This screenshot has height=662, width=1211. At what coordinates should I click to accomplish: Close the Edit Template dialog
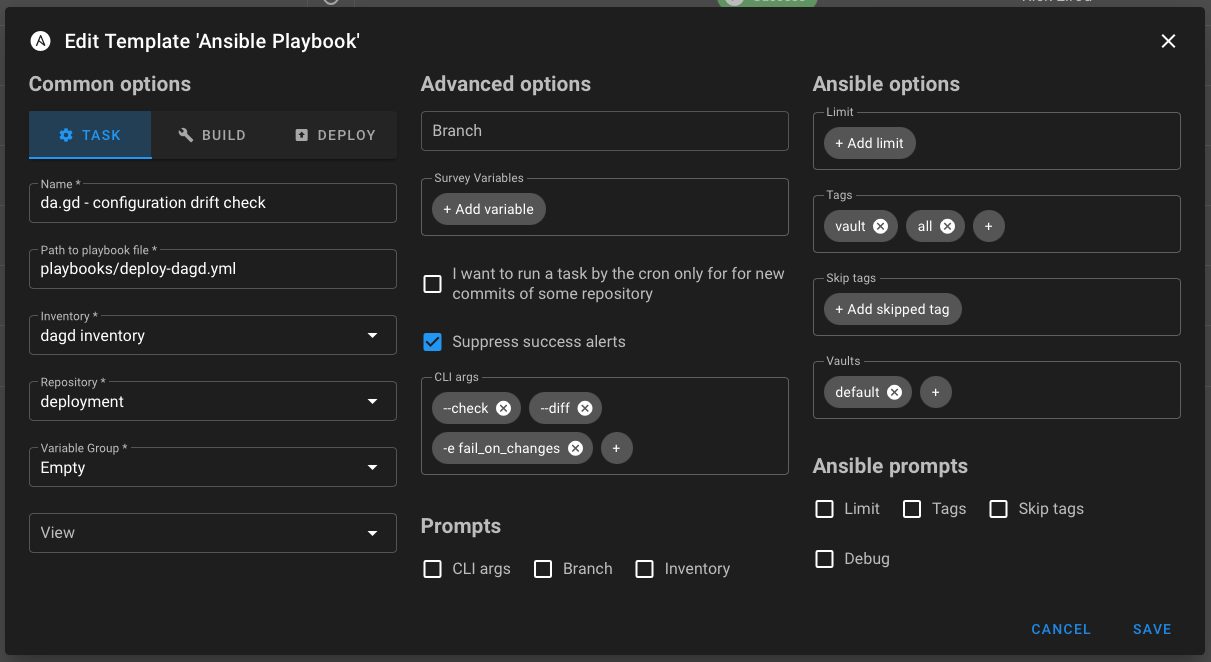pos(1168,41)
